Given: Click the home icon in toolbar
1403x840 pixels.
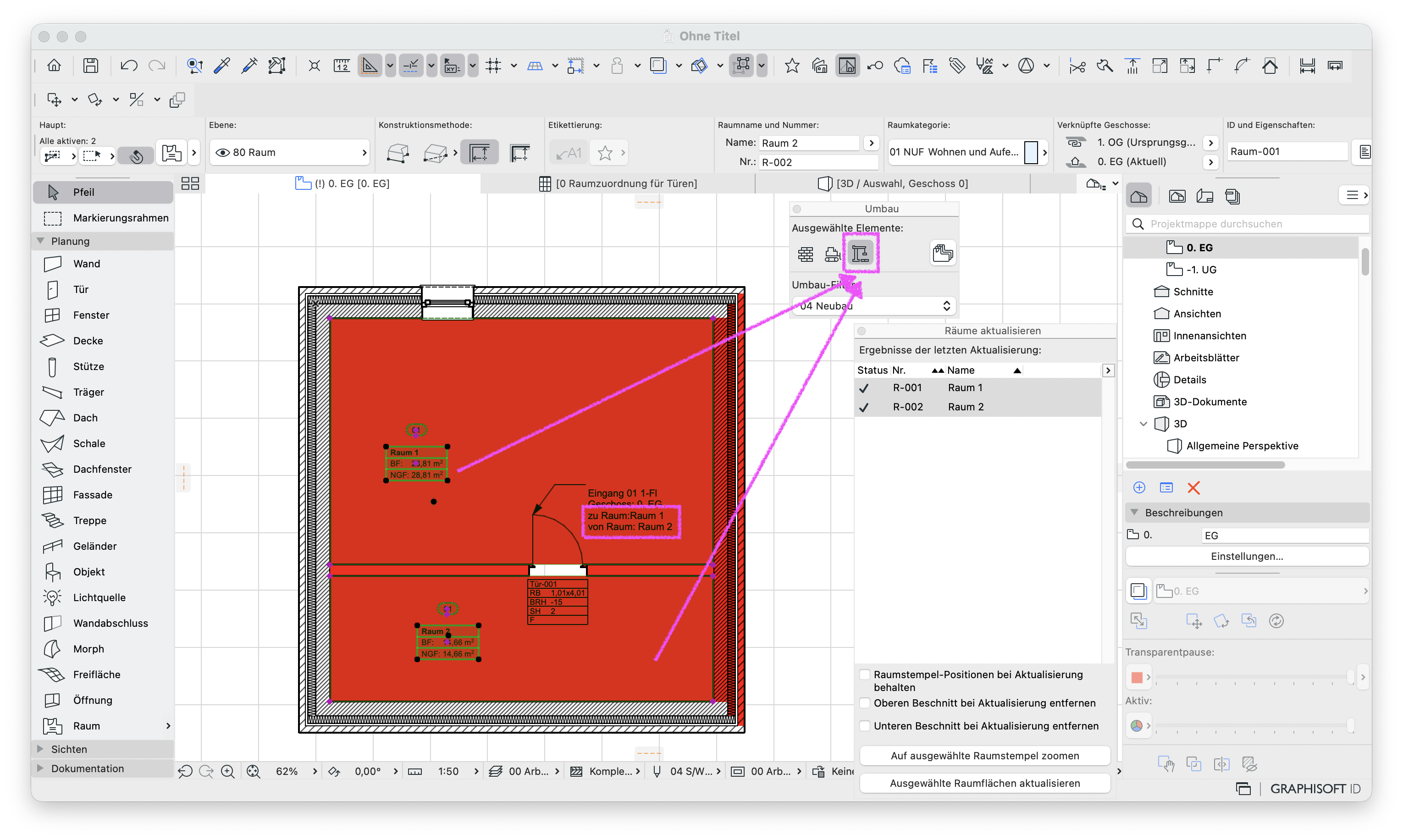Looking at the screenshot, I should point(54,66).
